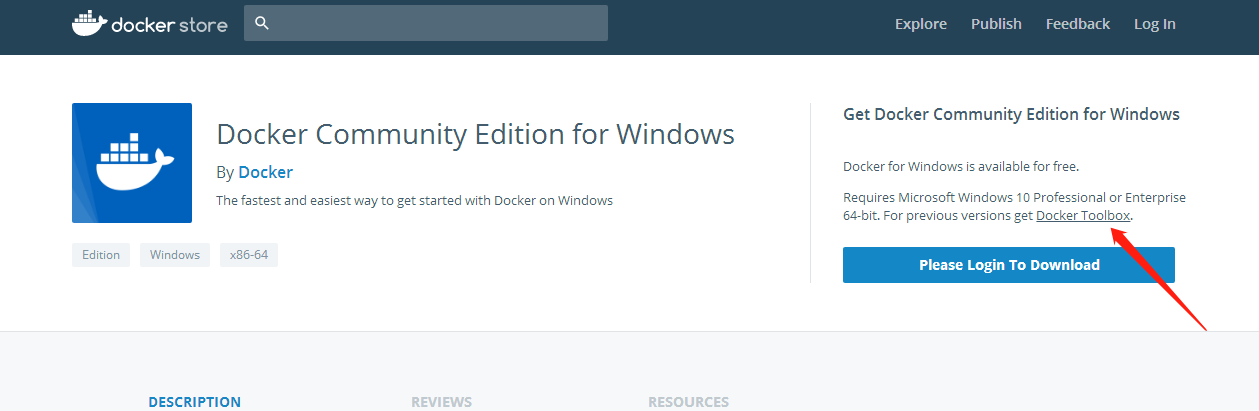The image size is (1259, 411).
Task: Click the 'Get Docker Community Edition for Windows' heading
Action: pyautogui.click(x=1012, y=114)
